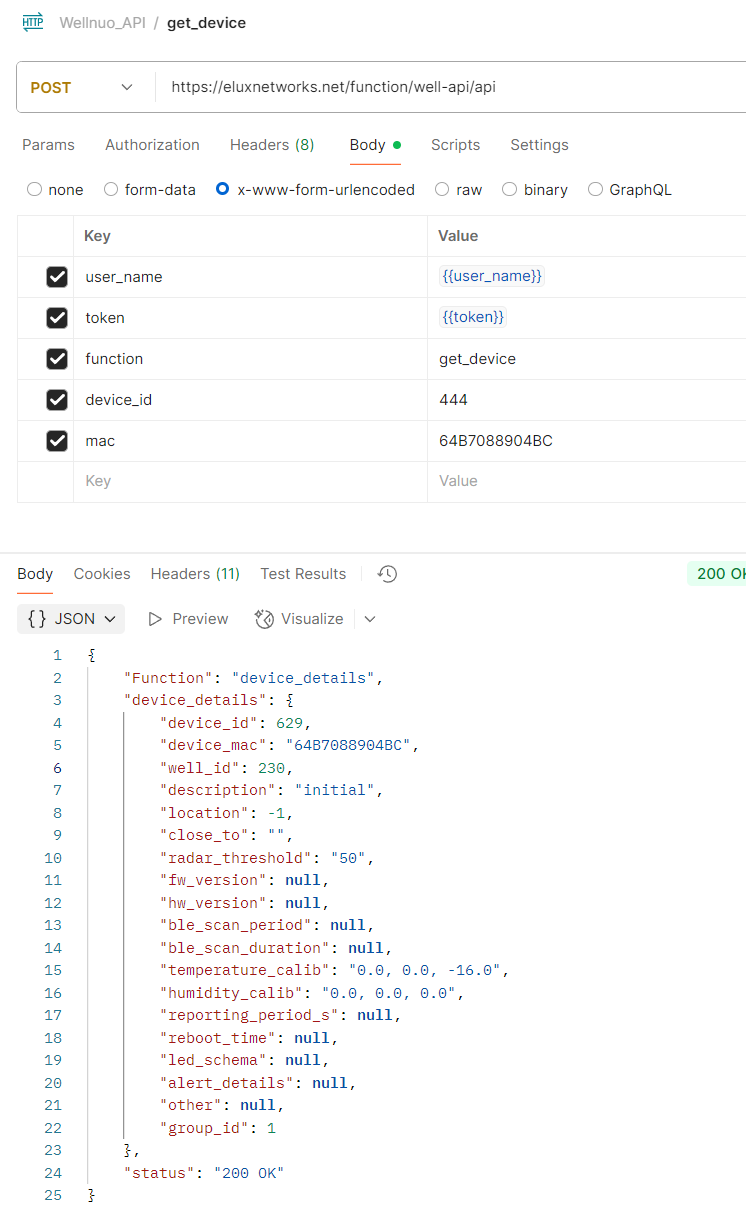The height and width of the screenshot is (1222, 746).
Task: Open the POST method dropdown
Action: pos(84,88)
